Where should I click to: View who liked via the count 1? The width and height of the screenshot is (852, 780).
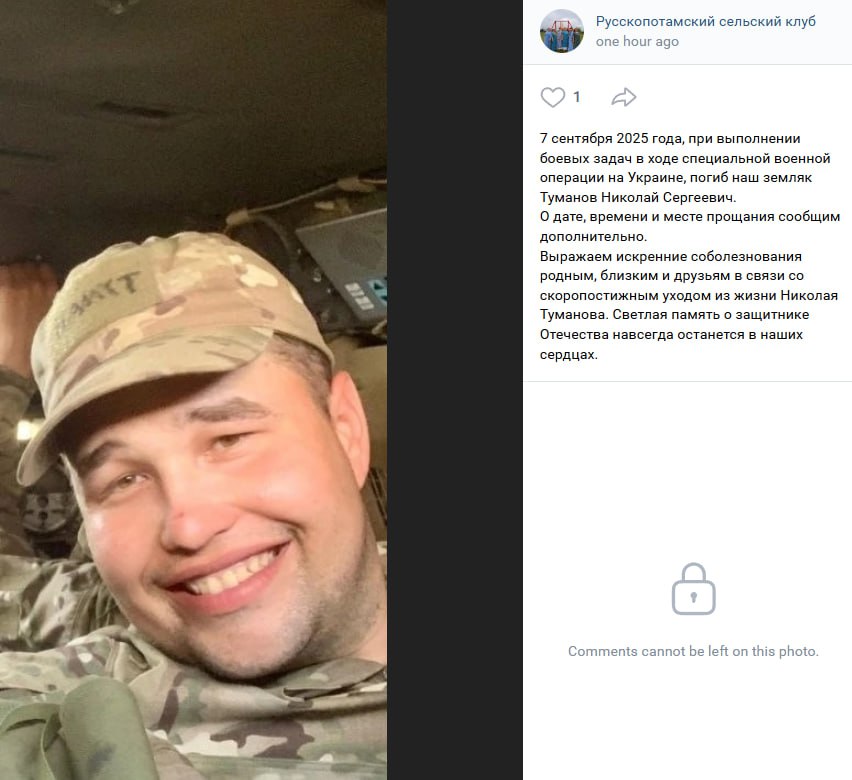click(576, 97)
